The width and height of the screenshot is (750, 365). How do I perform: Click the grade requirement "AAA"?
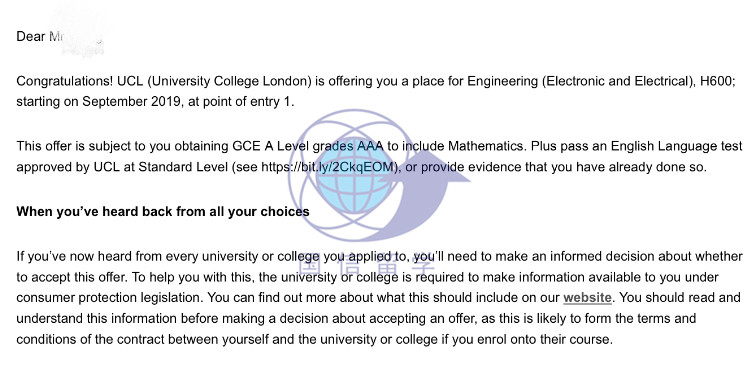pos(370,146)
